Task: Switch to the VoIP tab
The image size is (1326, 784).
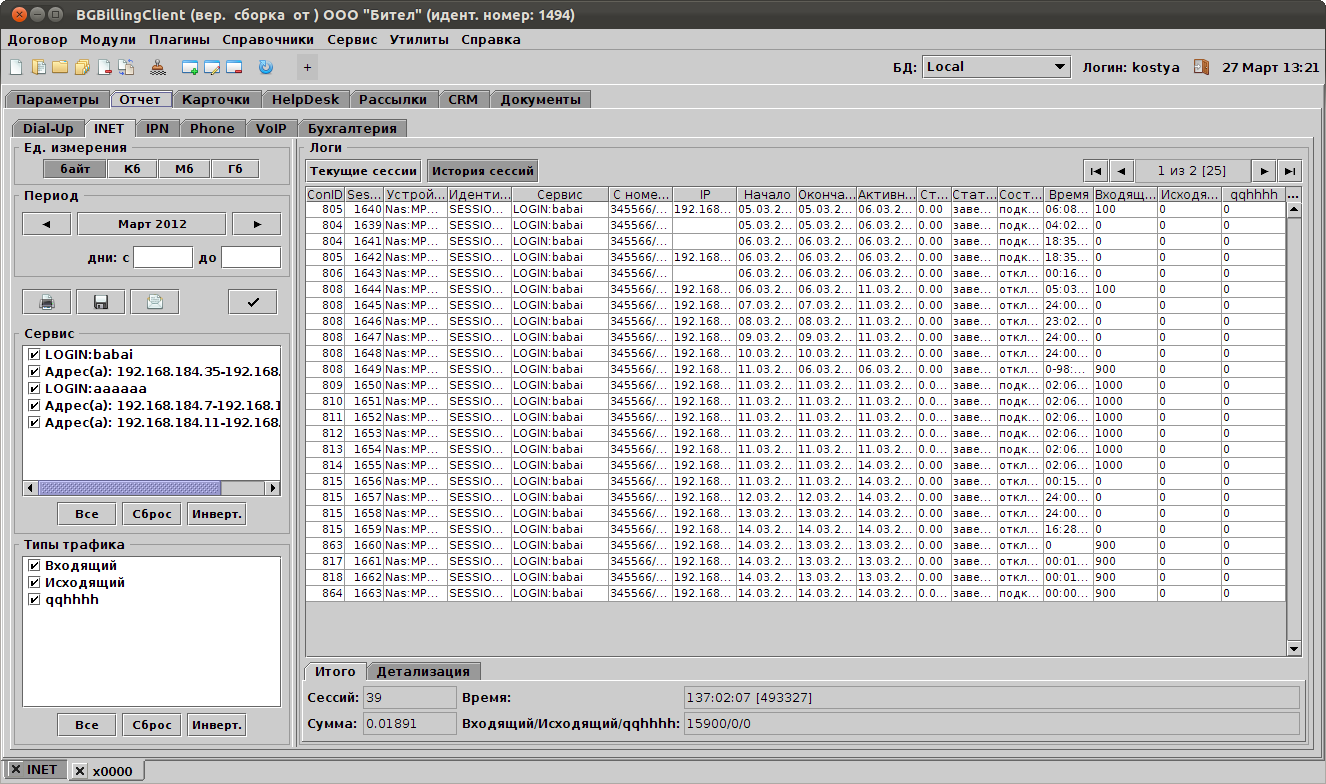Action: 270,128
